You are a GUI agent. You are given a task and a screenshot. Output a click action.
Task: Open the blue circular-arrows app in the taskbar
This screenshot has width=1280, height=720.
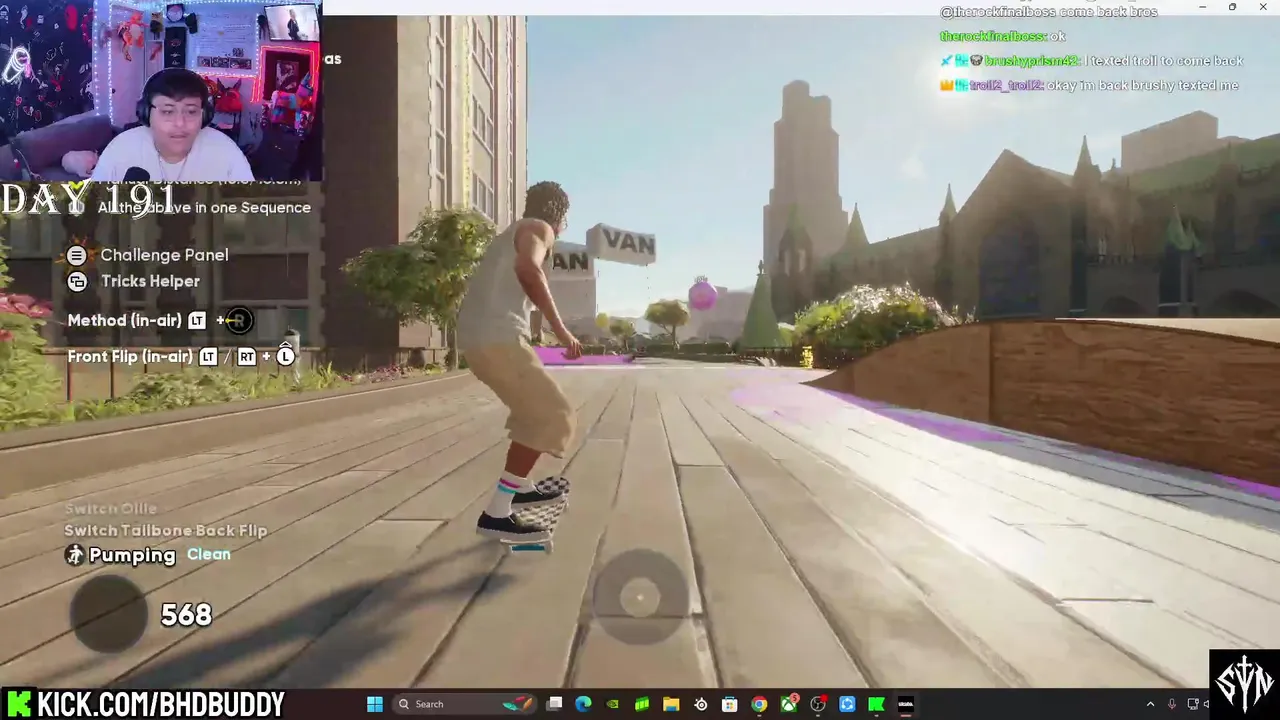coord(847,704)
